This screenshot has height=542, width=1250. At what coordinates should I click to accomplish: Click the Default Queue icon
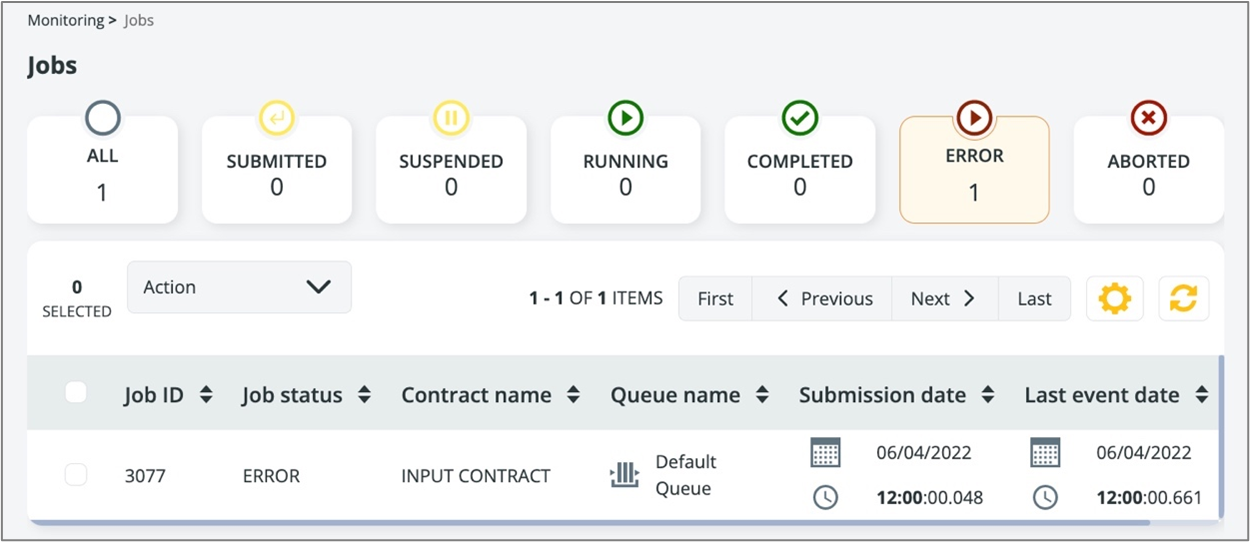tap(624, 475)
